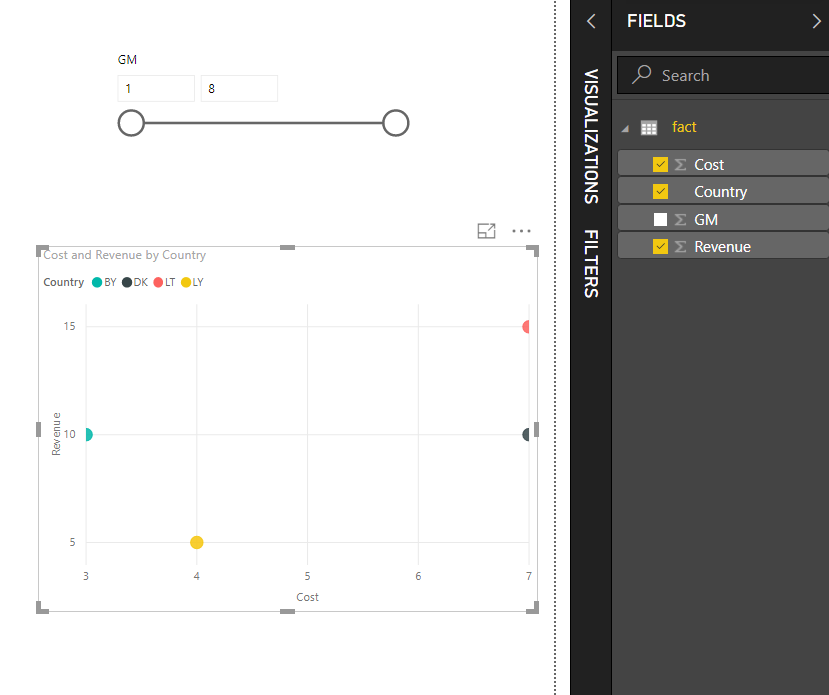Click the left-middle chart resize handle

38,430
